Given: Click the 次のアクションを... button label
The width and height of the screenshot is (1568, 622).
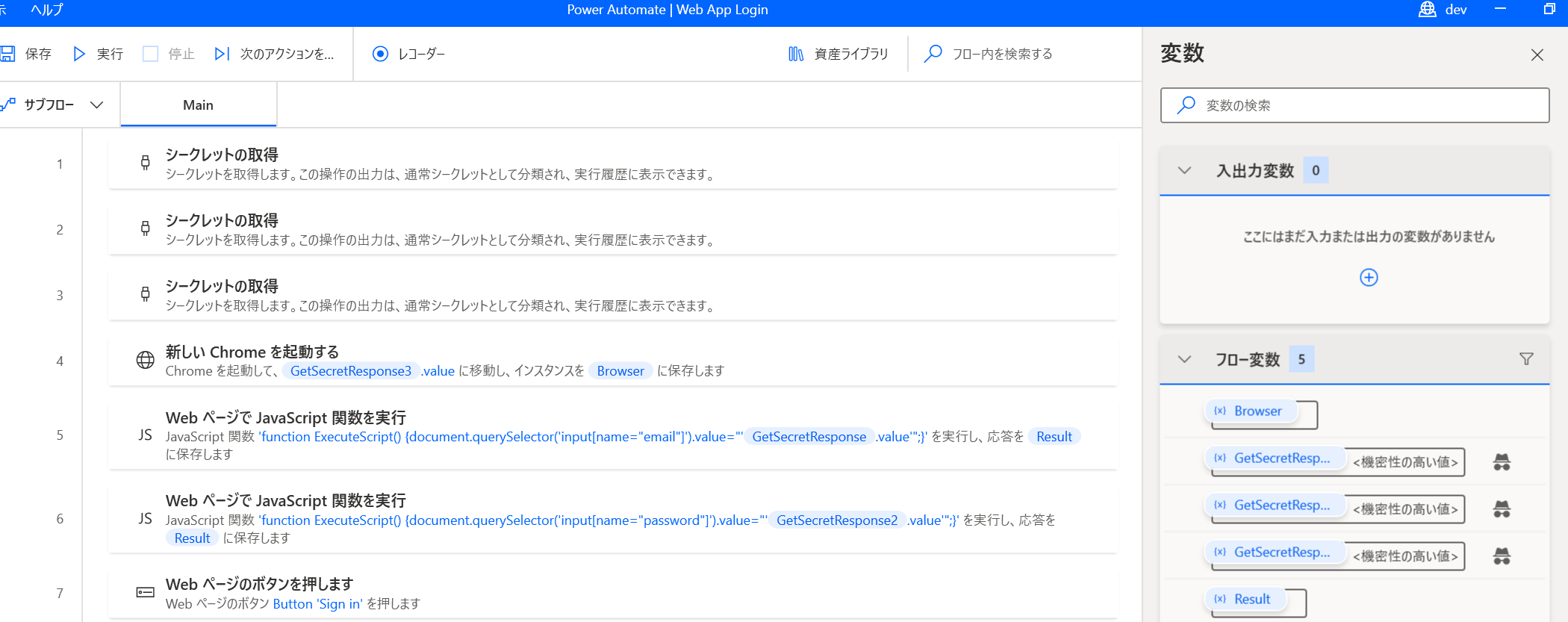Looking at the screenshot, I should point(287,54).
